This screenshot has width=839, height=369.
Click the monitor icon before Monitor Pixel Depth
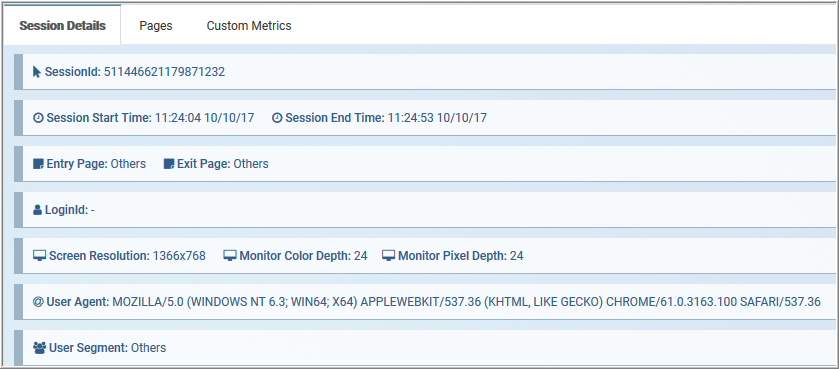tap(388, 256)
